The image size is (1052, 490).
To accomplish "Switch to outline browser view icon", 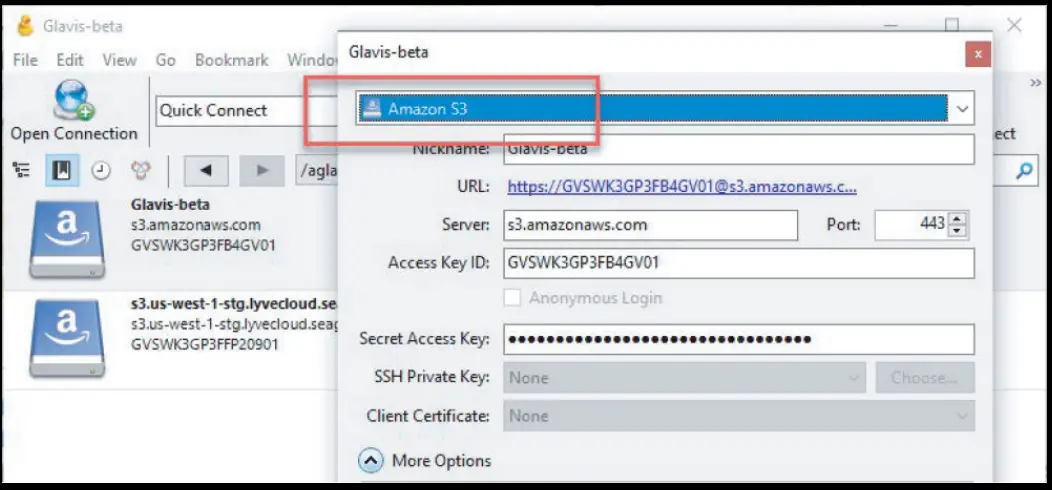I will click(20, 170).
